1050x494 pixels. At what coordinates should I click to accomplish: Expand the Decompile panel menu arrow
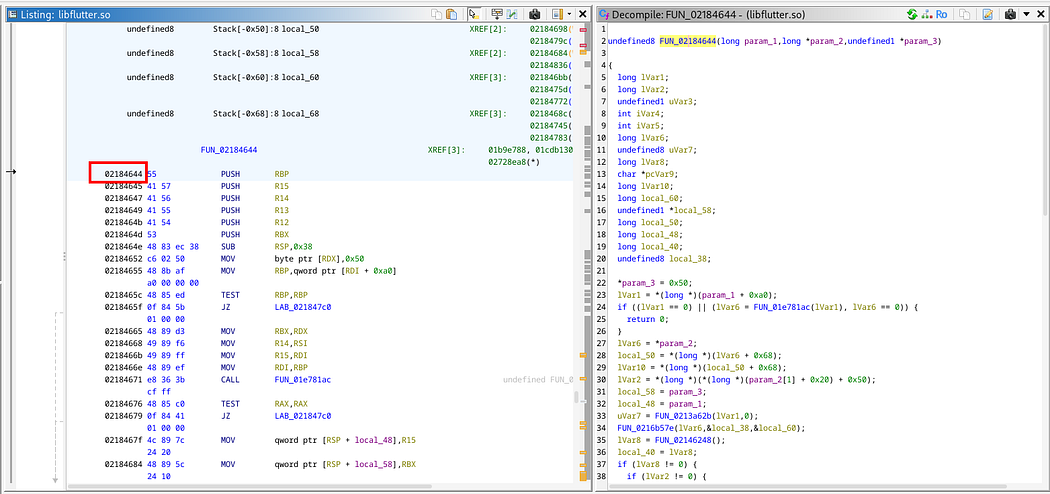pyautogui.click(x=1025, y=13)
